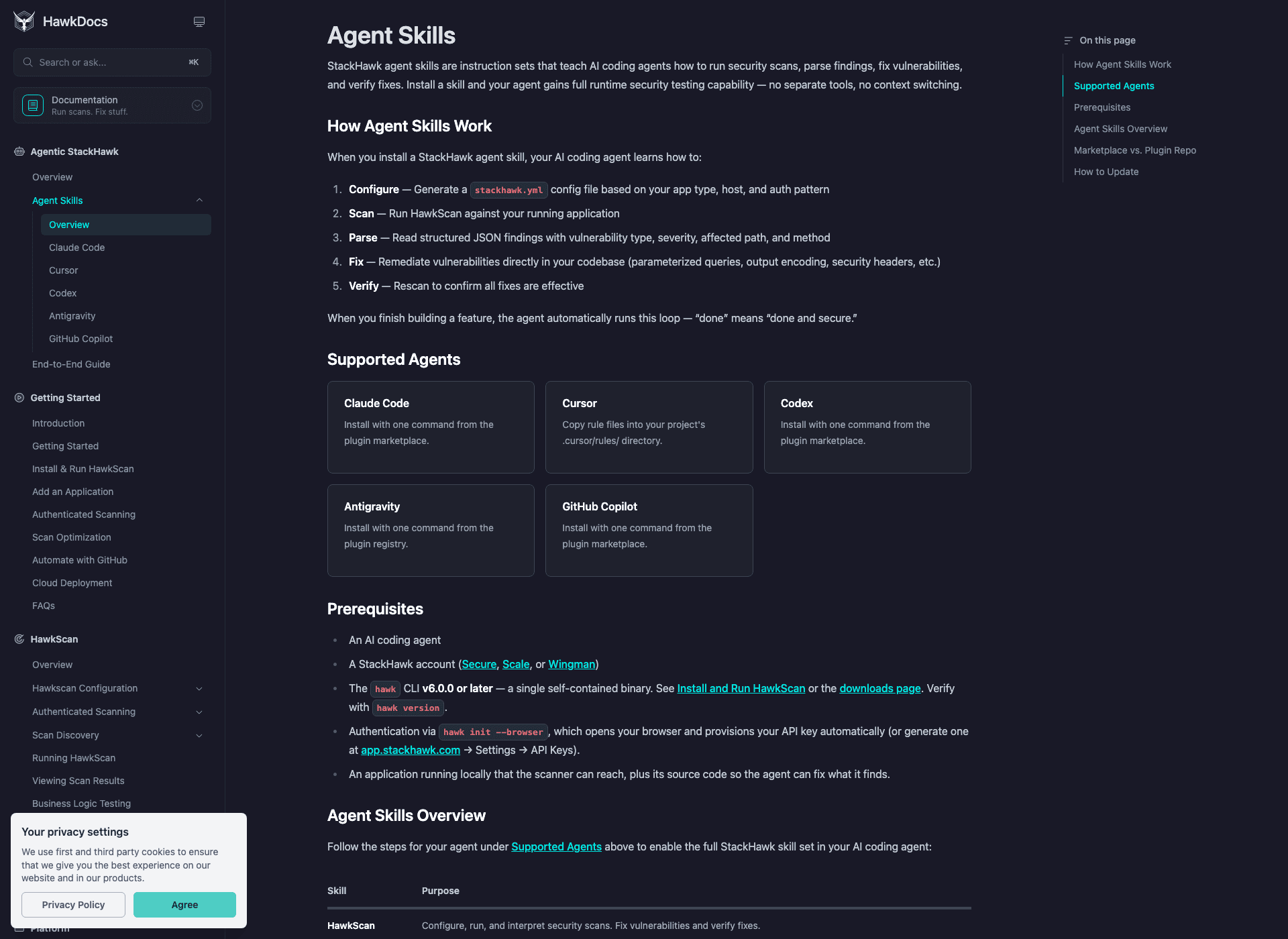Image resolution: width=1288 pixels, height=939 pixels.
Task: Go to the Introduction page
Action: 58,423
